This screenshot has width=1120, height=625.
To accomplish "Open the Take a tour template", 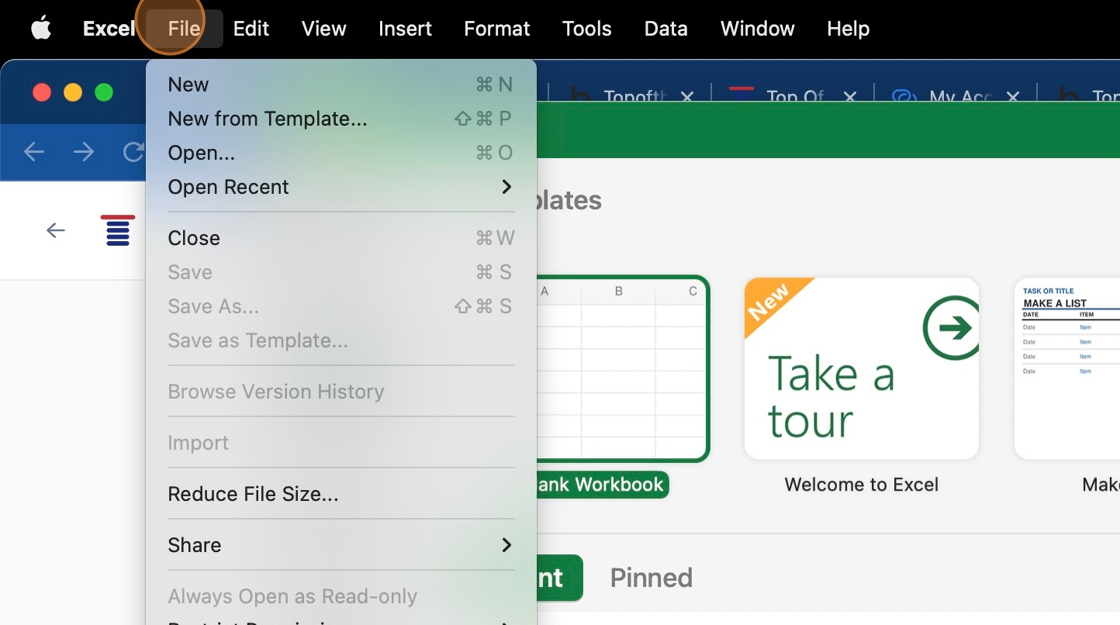I will (x=861, y=369).
